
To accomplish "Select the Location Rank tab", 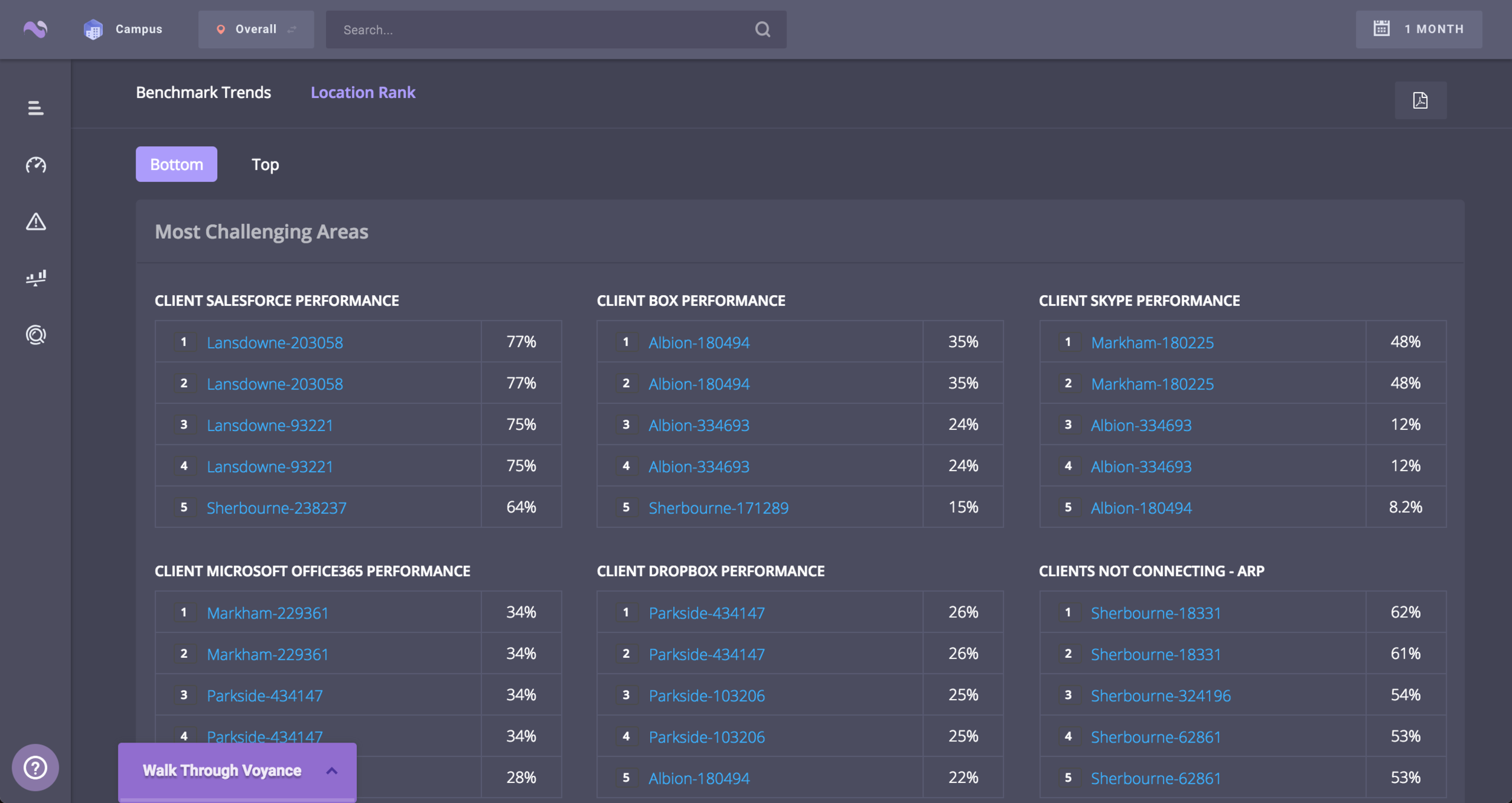I will [363, 93].
